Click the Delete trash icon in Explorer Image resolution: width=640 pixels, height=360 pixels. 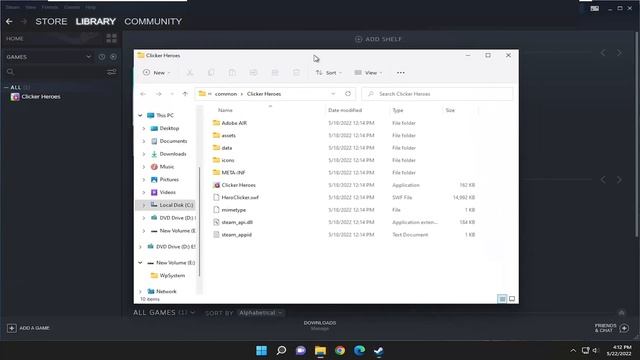296,73
